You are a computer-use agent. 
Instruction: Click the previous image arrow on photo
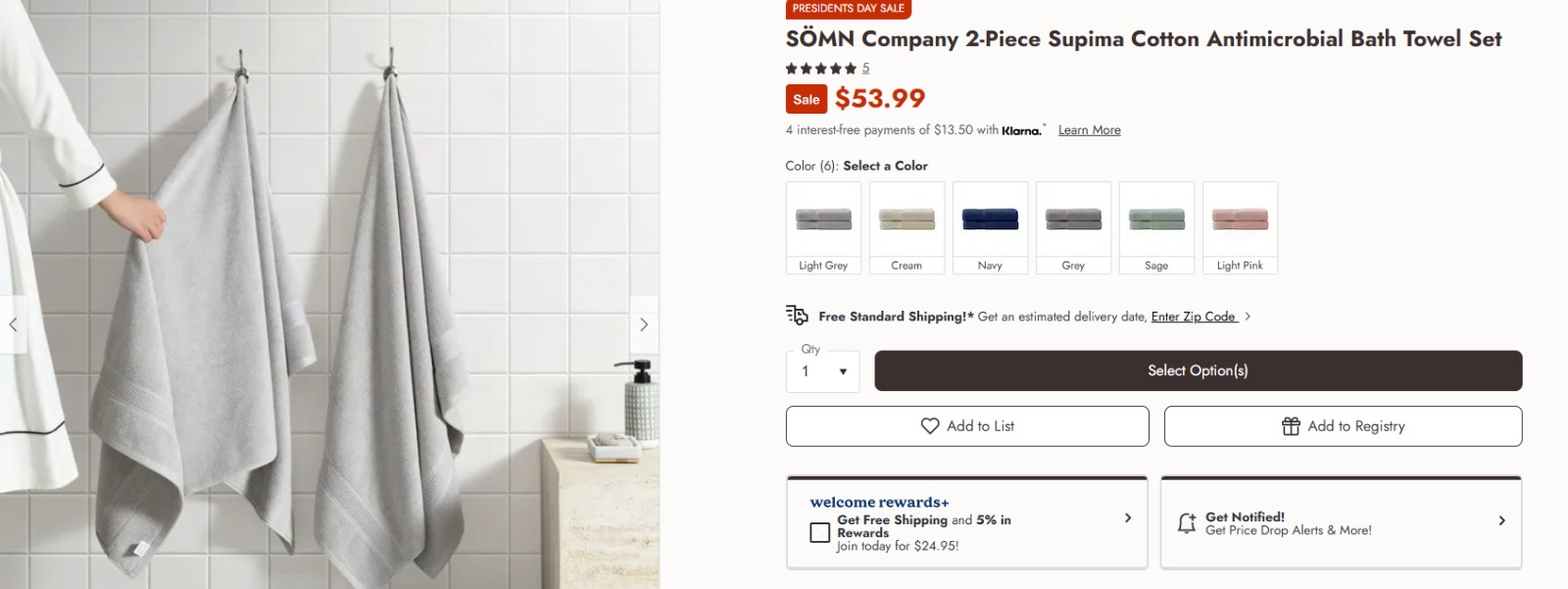pos(13,324)
